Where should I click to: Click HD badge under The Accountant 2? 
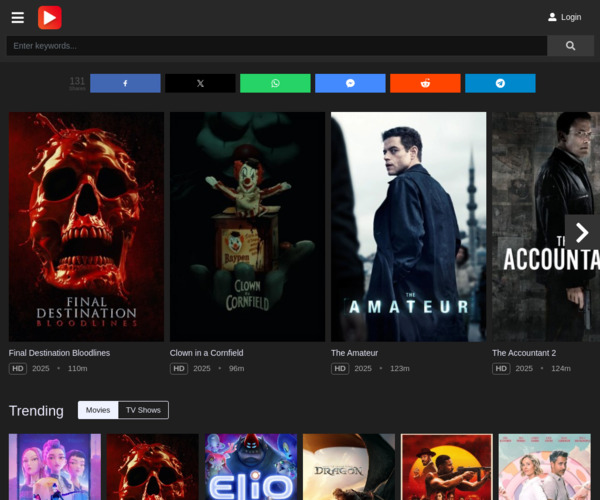pos(501,368)
